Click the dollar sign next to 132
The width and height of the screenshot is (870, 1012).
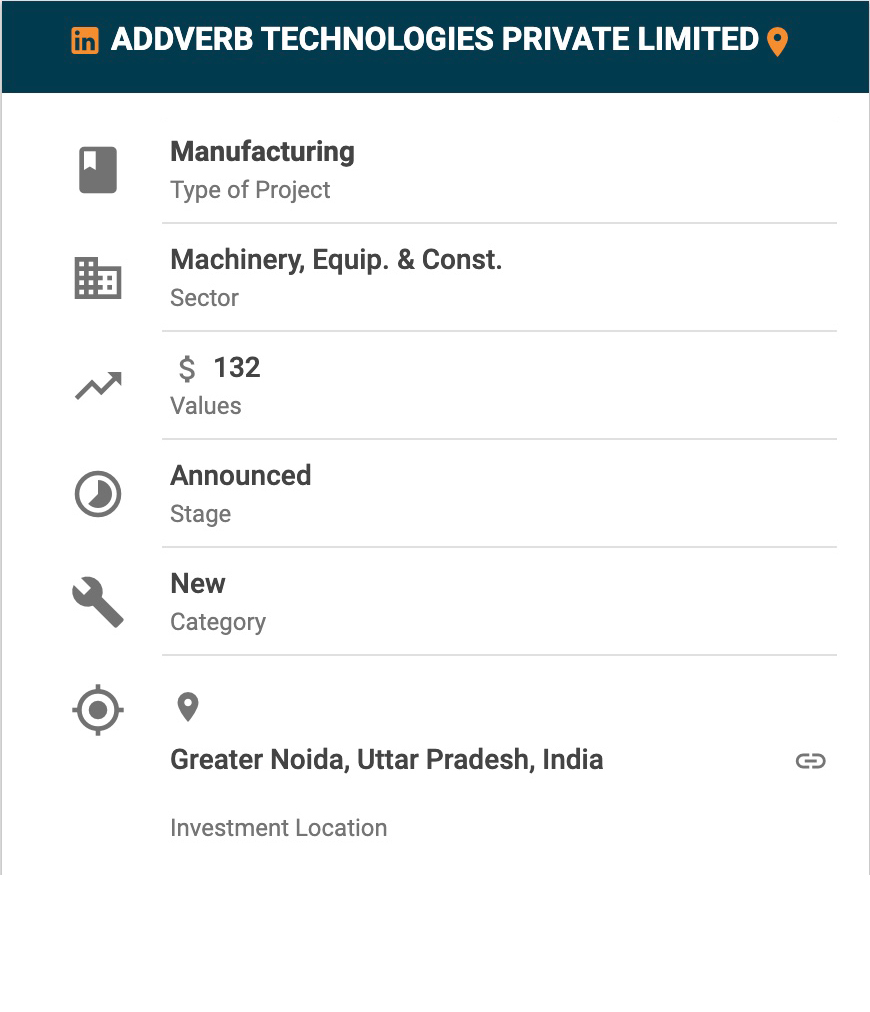[x=187, y=369]
